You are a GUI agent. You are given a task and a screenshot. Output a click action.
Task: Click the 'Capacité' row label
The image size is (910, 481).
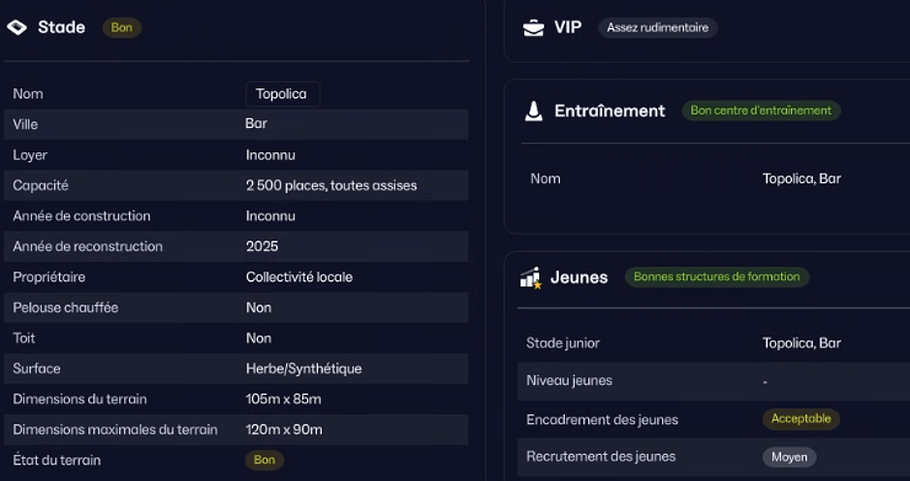pos(41,186)
